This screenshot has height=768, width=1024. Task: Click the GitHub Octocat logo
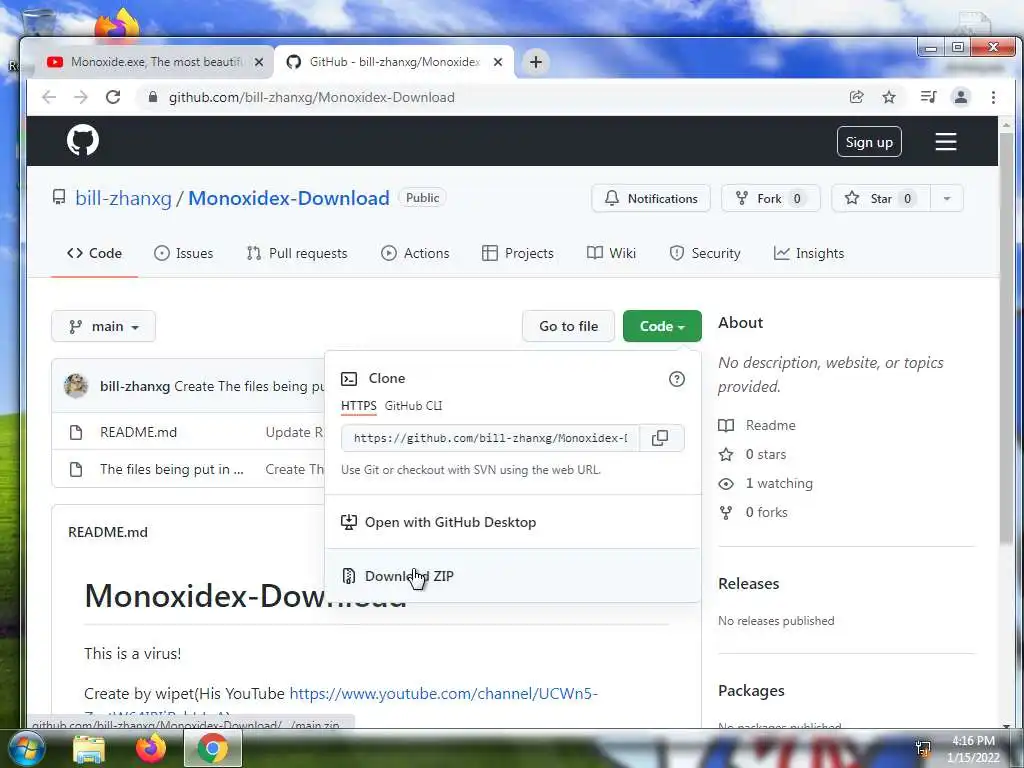(x=83, y=140)
